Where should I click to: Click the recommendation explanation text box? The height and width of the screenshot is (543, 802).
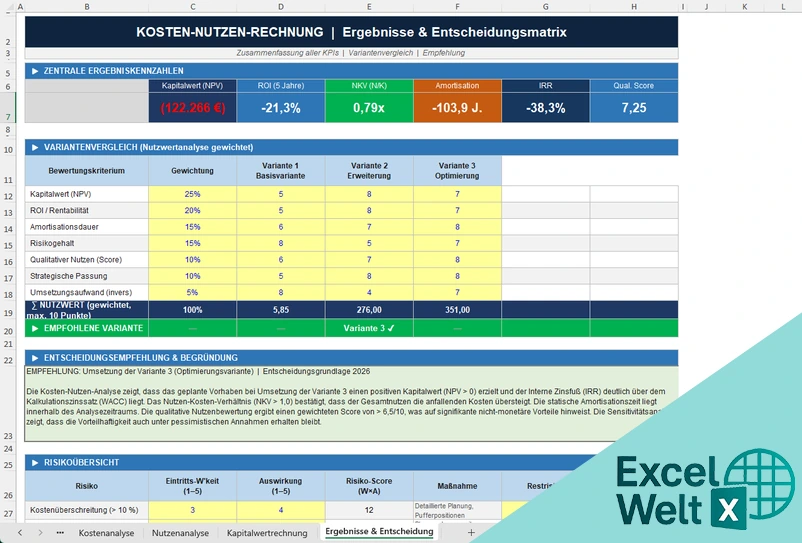coord(351,403)
